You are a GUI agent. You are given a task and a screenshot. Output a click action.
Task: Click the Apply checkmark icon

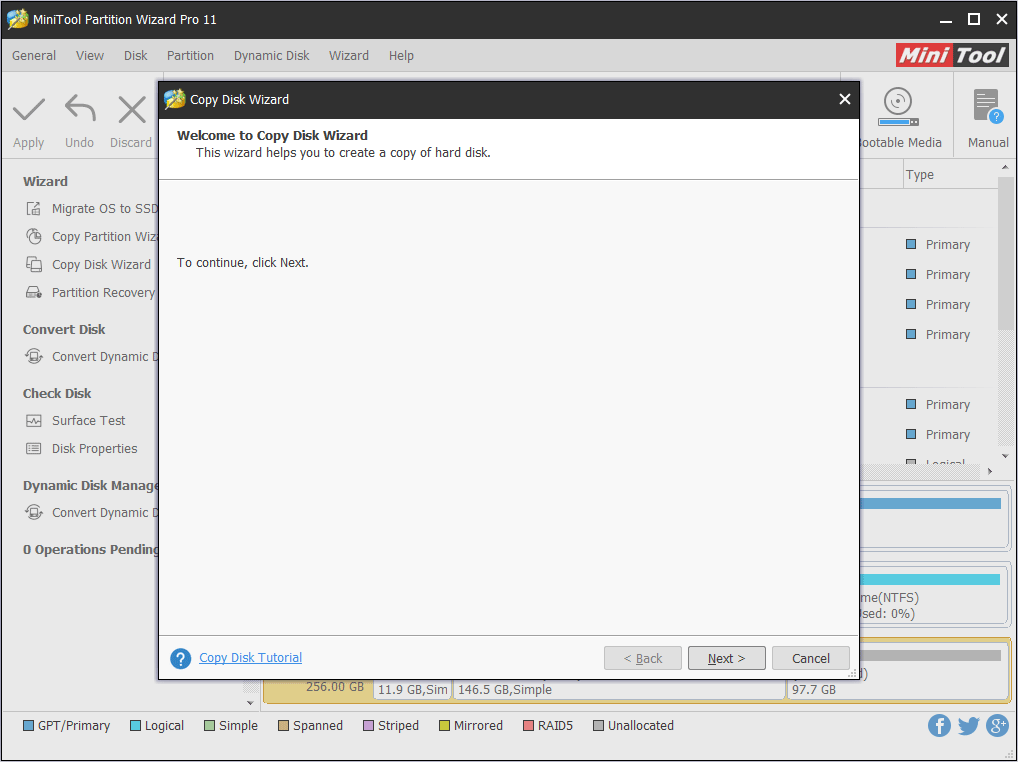coord(29,109)
